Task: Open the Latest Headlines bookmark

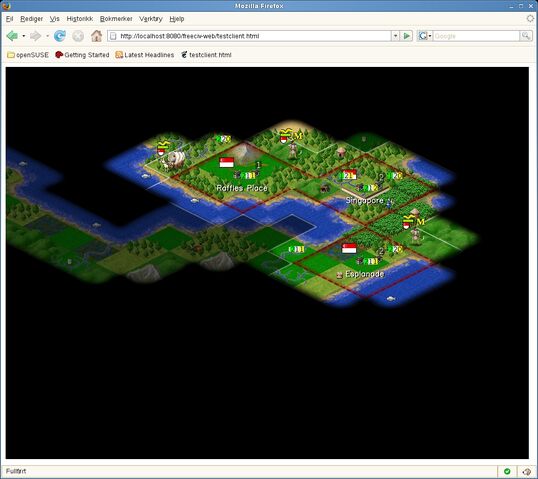Action: (145, 55)
